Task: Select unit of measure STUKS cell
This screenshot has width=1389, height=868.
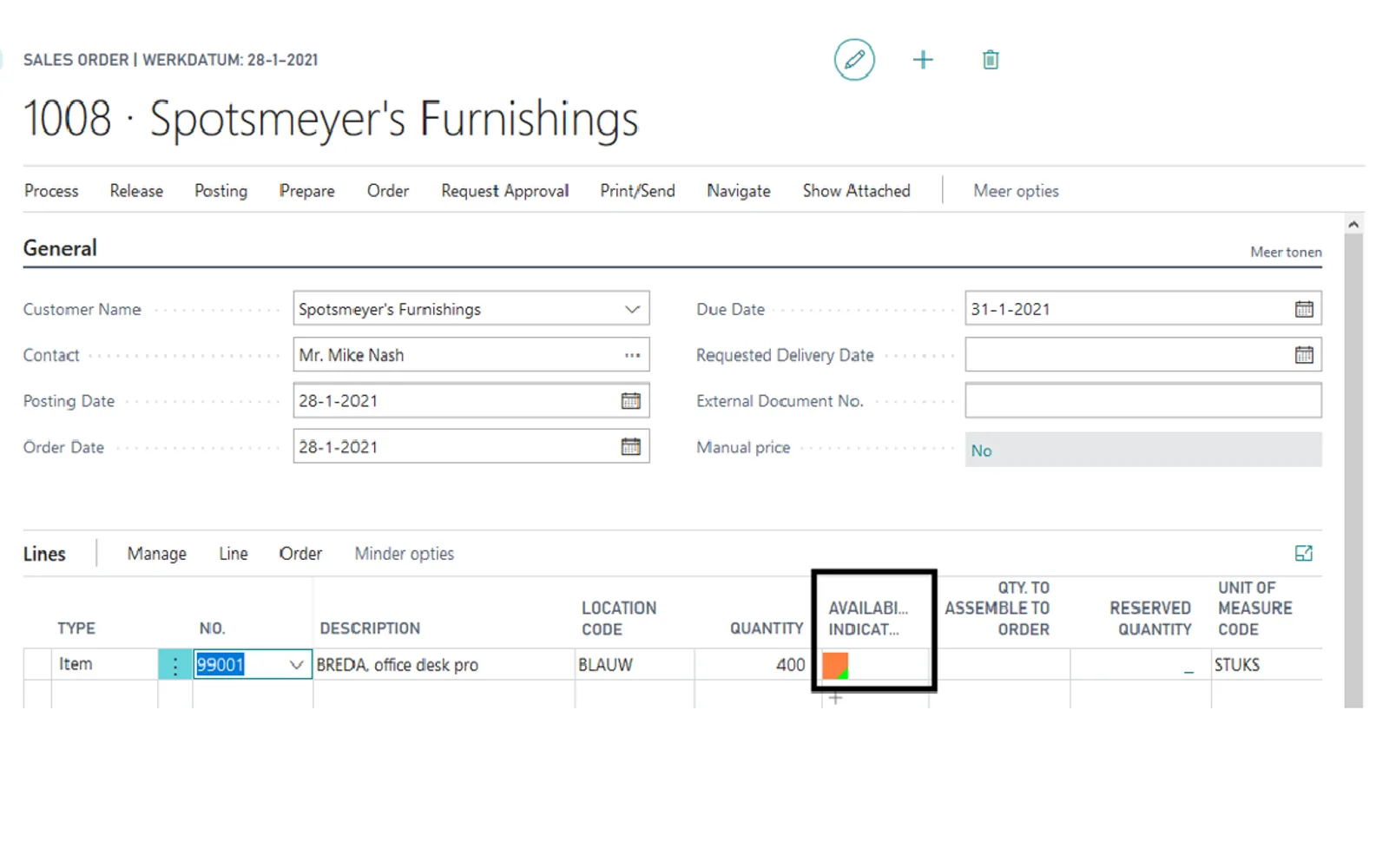Action: coord(1267,665)
